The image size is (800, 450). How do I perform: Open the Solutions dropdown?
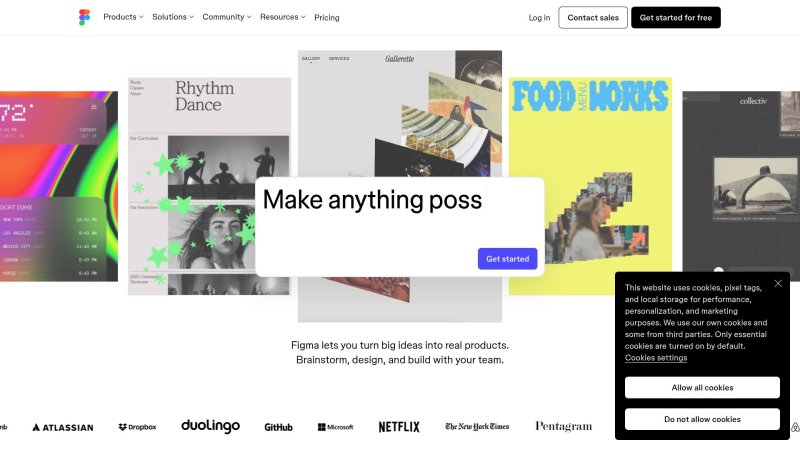[x=173, y=17]
